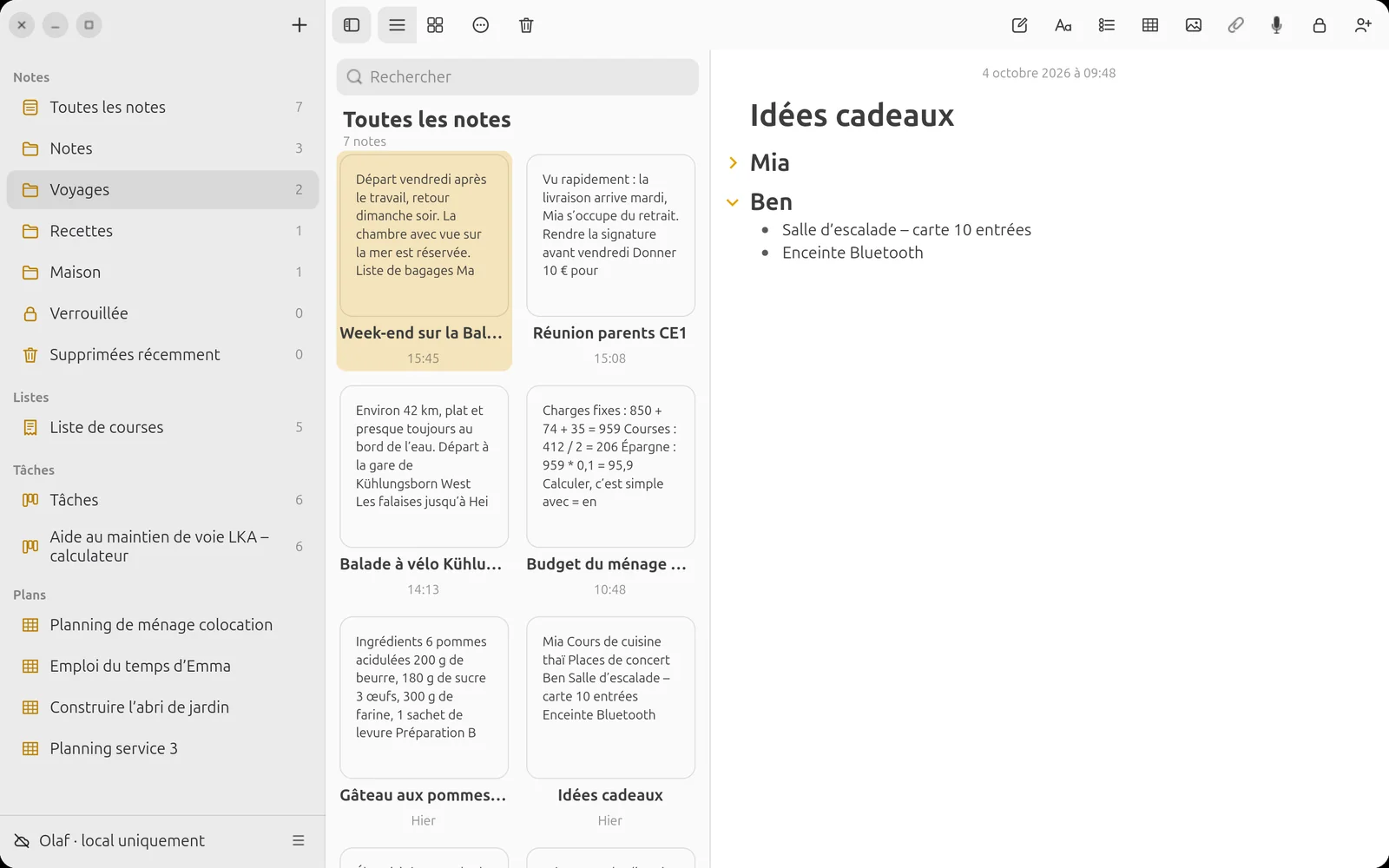This screenshot has height=868, width=1389.
Task: Insert a checklist
Action: point(1107,25)
